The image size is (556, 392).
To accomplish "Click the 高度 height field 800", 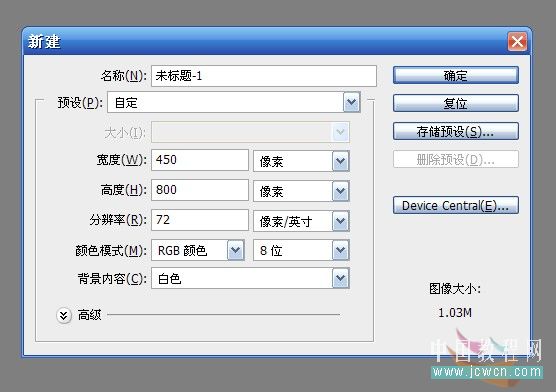I will (200, 190).
